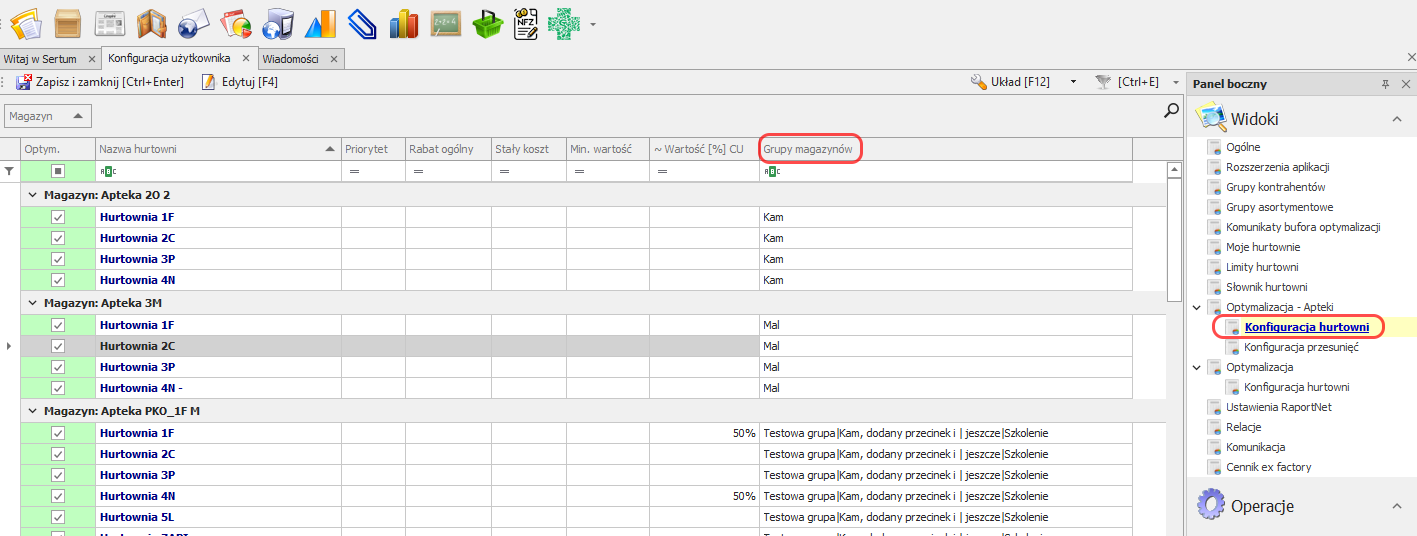
Task: Open the wooden crate toolbar icon
Action: pyautogui.click(x=68, y=22)
